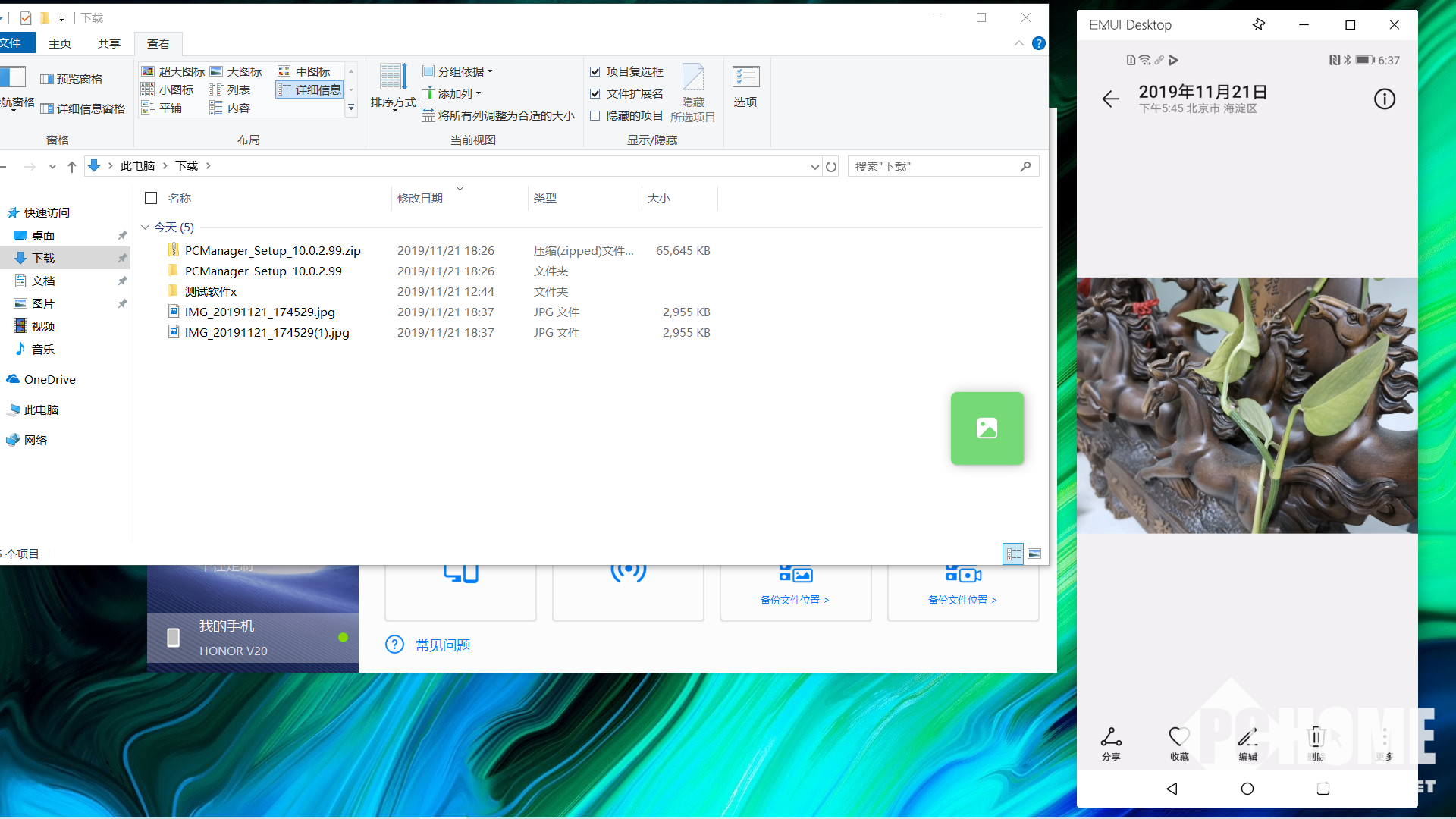Image resolution: width=1456 pixels, height=819 pixels.
Task: Select the Medium icons layout
Action: (x=305, y=71)
